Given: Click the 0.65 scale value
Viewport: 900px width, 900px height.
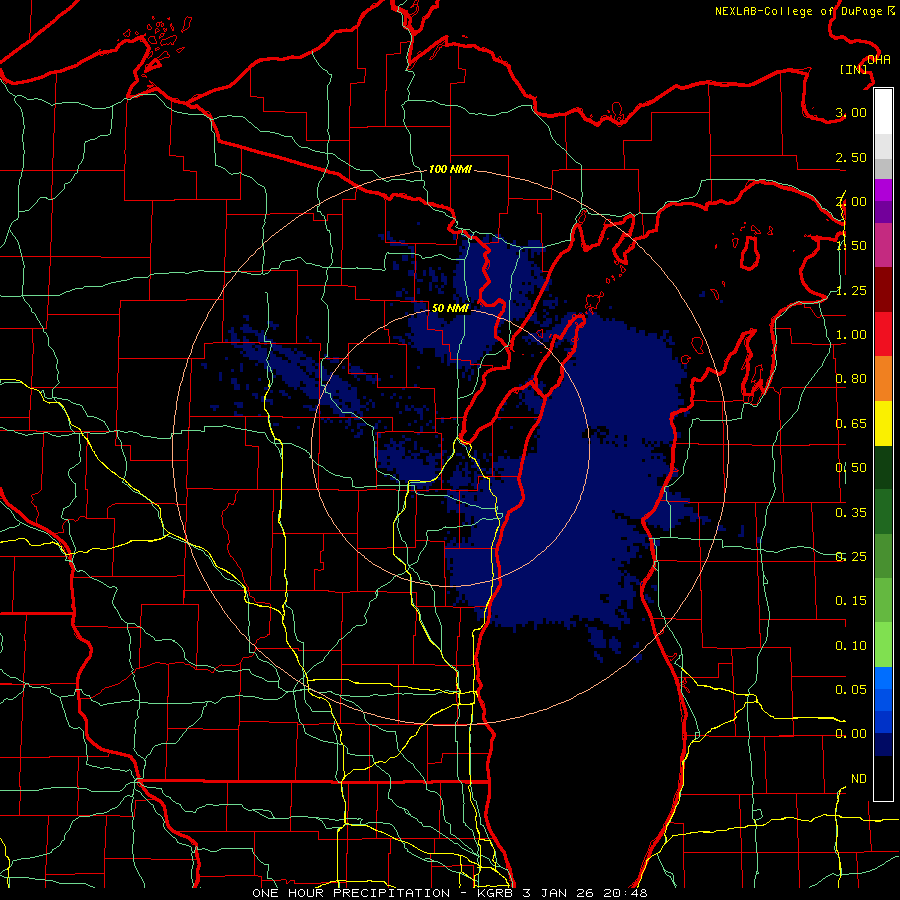Looking at the screenshot, I should [x=851, y=424].
